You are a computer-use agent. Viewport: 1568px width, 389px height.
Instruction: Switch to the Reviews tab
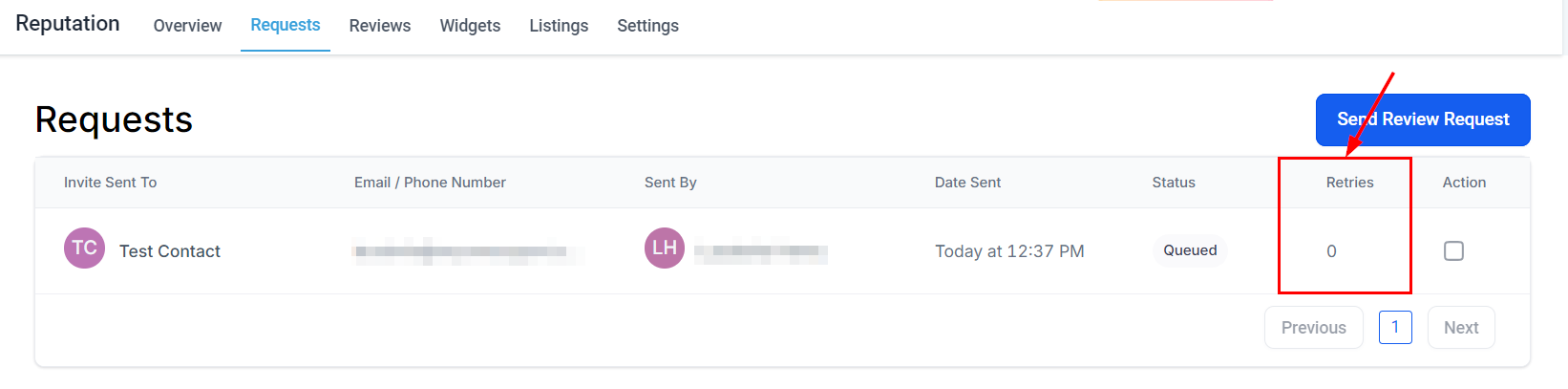pos(380,26)
